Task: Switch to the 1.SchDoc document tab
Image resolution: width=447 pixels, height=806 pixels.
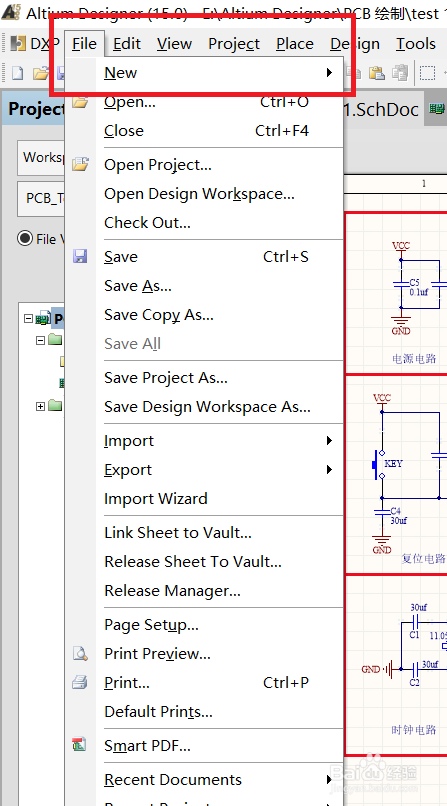Action: pyautogui.click(x=383, y=109)
